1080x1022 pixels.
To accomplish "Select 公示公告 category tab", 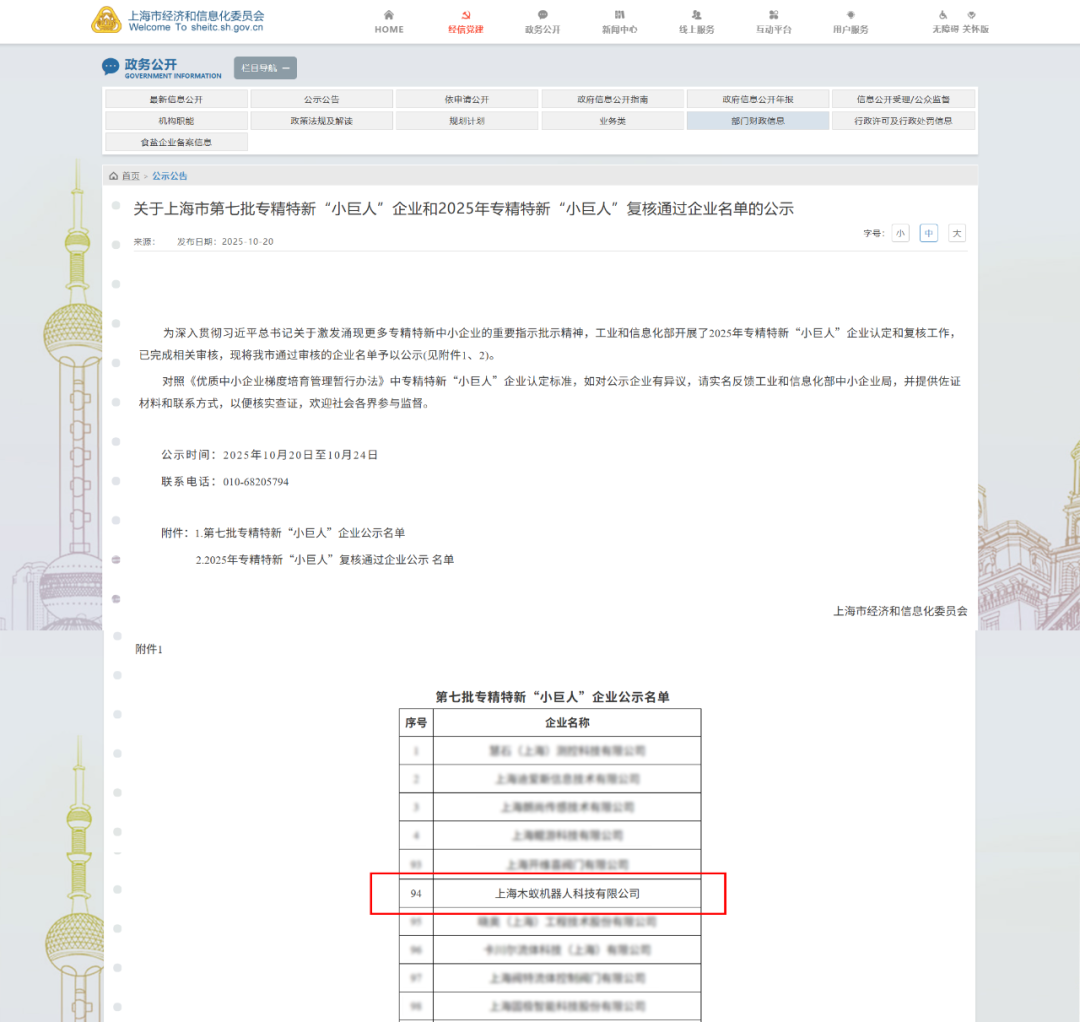I will (321, 99).
